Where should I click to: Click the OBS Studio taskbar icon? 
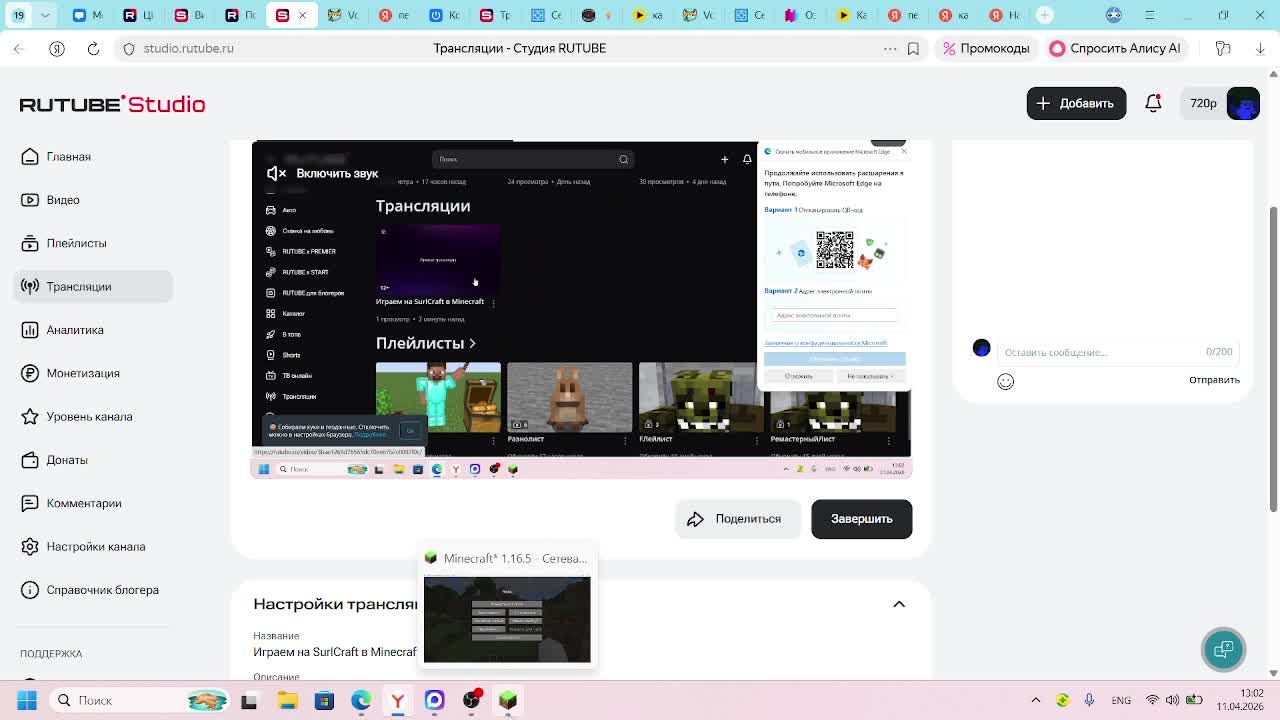(x=471, y=700)
